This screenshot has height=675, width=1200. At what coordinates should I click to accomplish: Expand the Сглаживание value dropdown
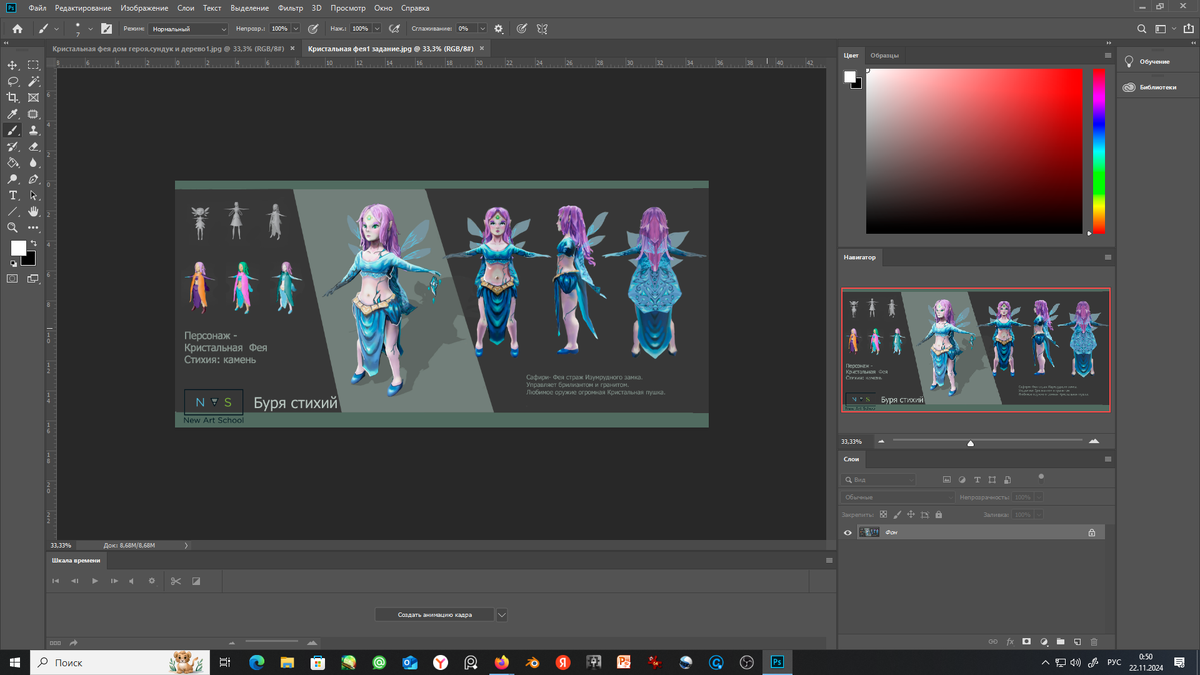pyautogui.click(x=483, y=29)
